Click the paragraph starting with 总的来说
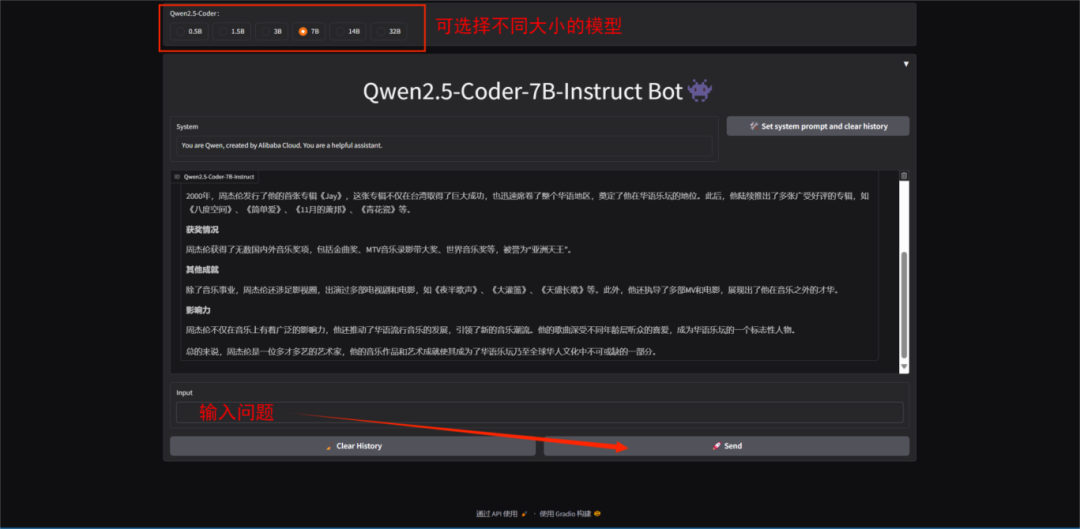Image resolution: width=1080 pixels, height=529 pixels. pos(421,351)
